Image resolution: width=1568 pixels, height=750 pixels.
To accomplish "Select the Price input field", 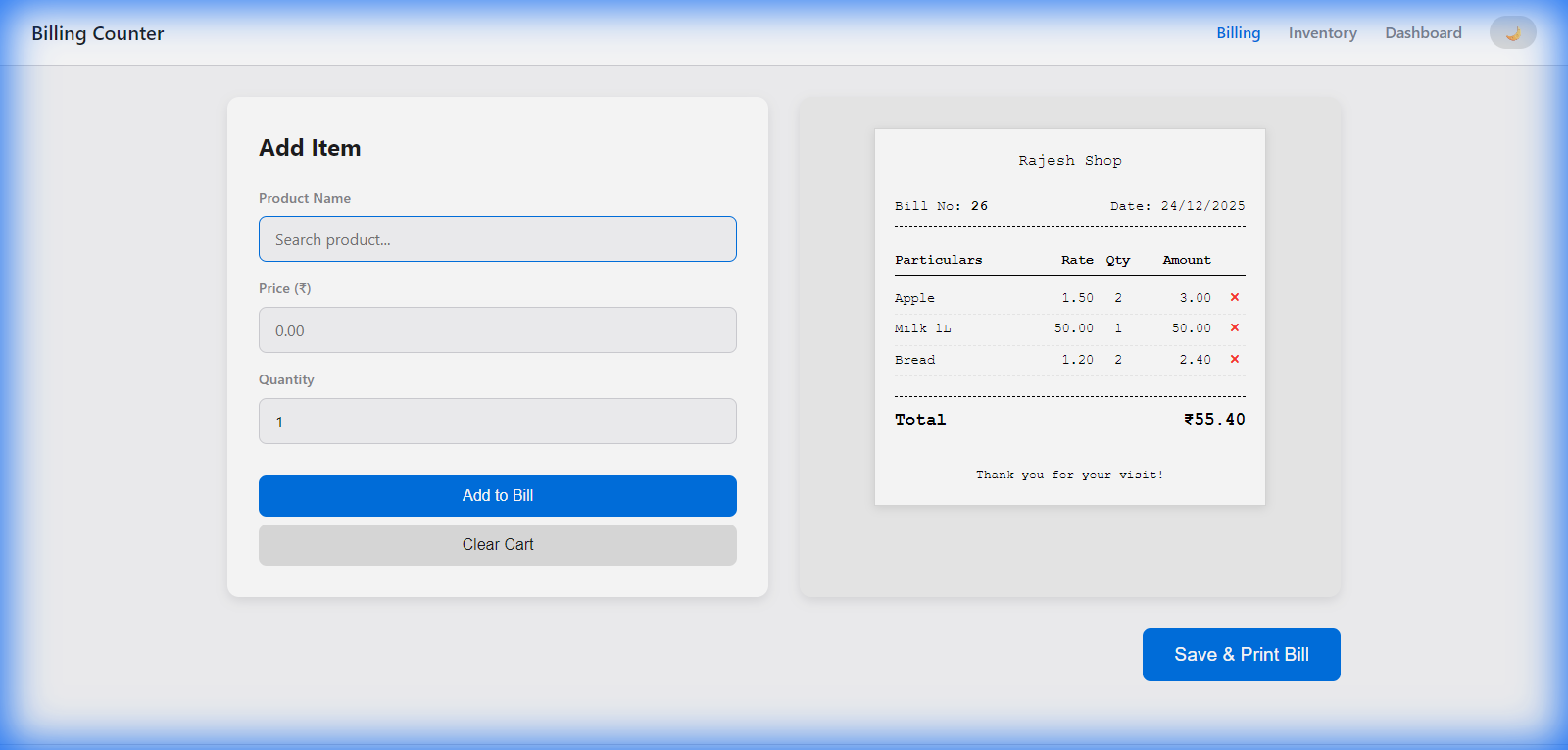I will click(498, 330).
